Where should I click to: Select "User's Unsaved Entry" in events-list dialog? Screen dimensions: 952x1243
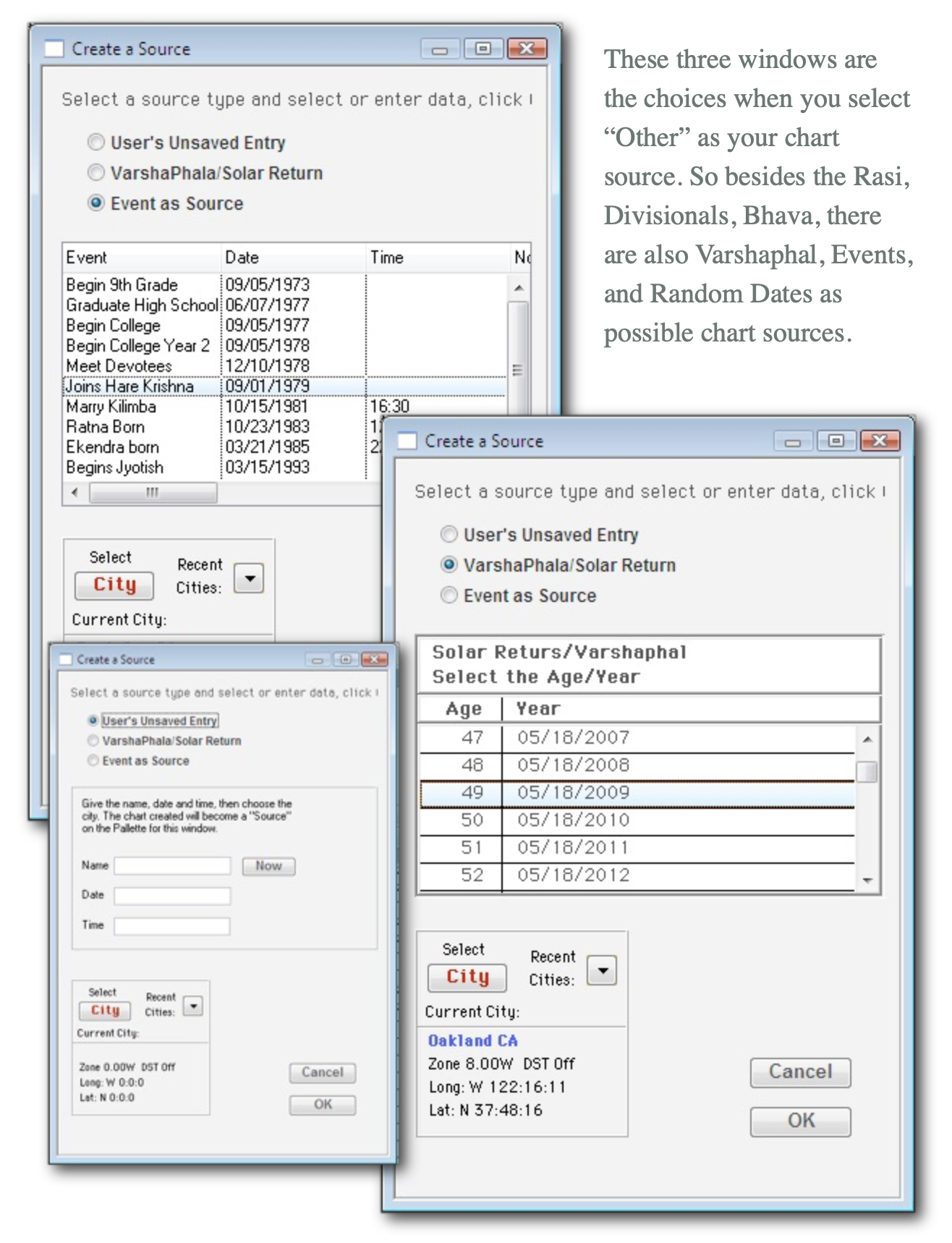(x=96, y=143)
